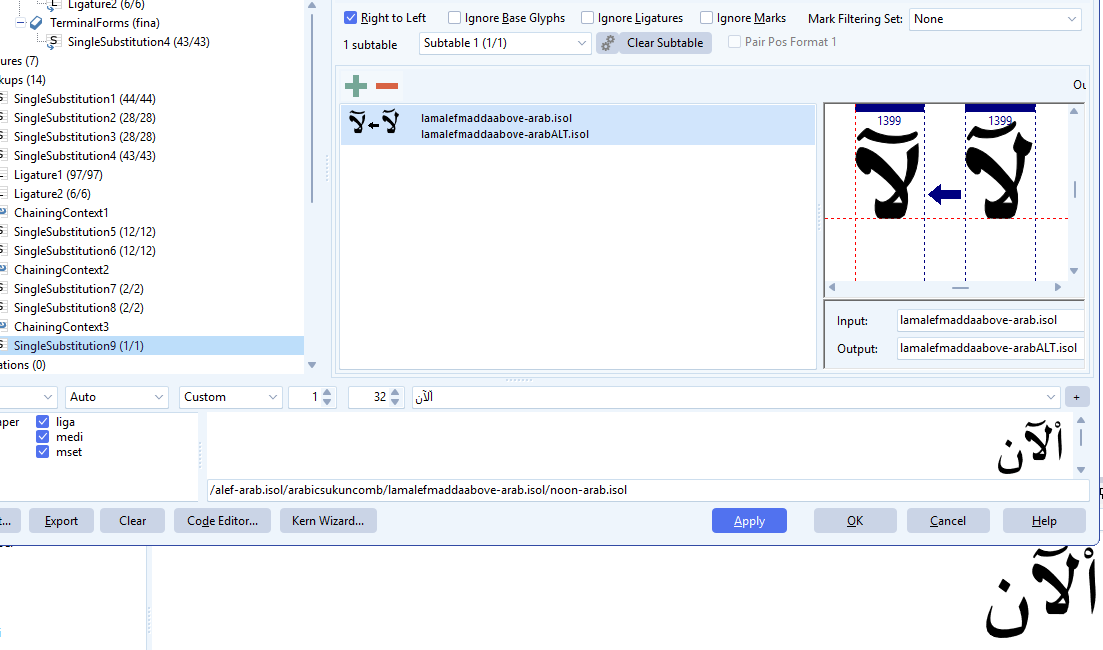Image resolution: width=1103 pixels, height=650 pixels.
Task: Open the Subtable 1 (1/1) dropdown
Action: tap(504, 43)
